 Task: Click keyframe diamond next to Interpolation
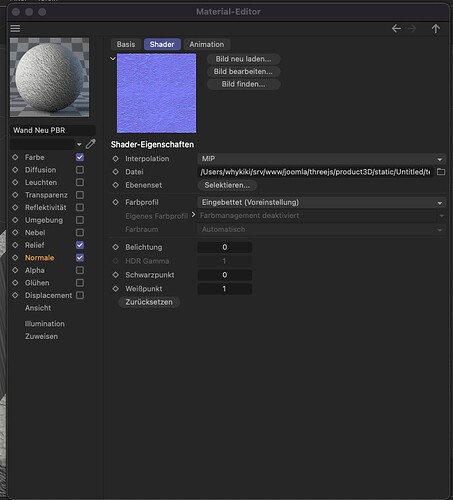pos(116,159)
